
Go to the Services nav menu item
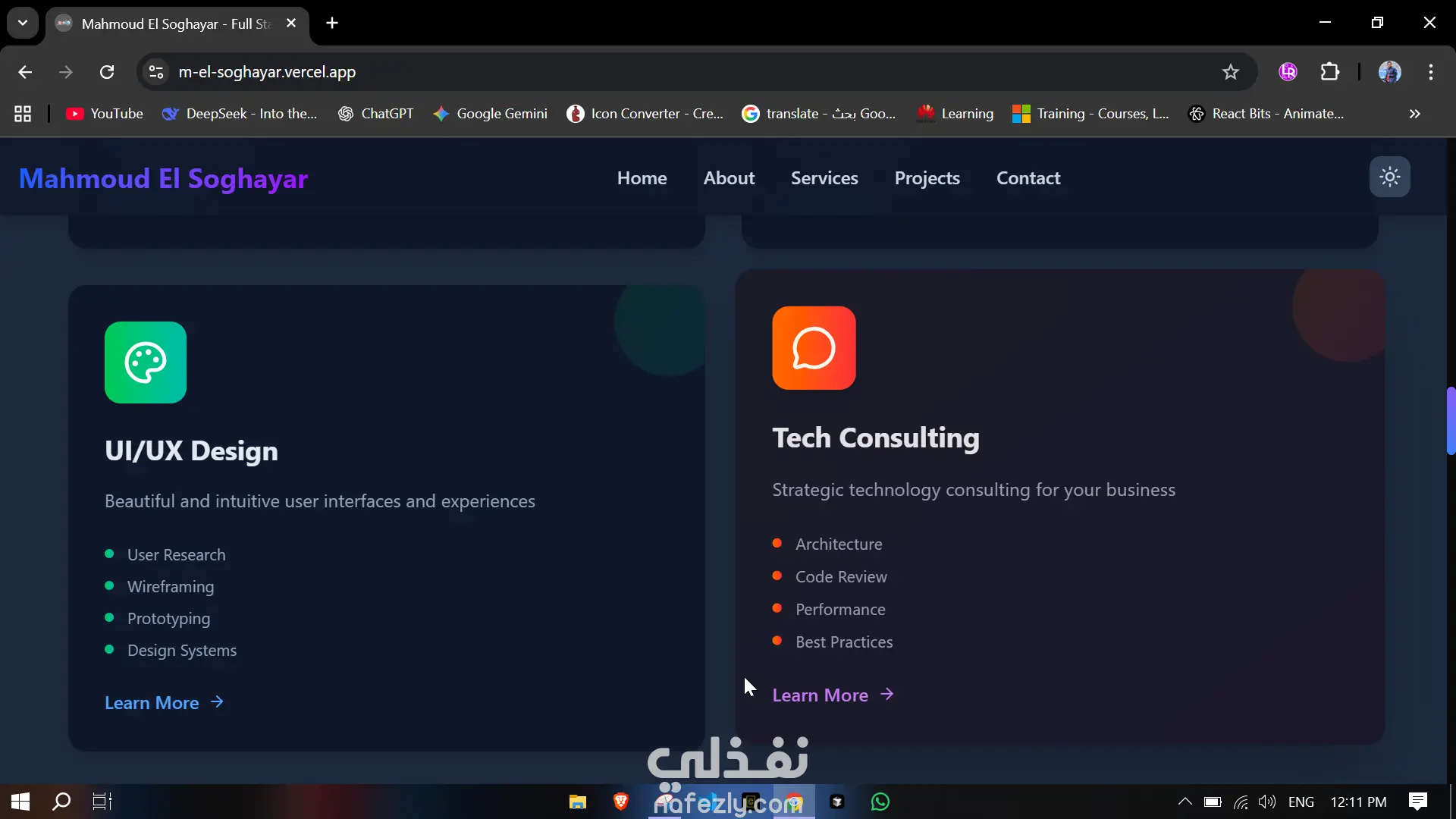pyautogui.click(x=824, y=178)
